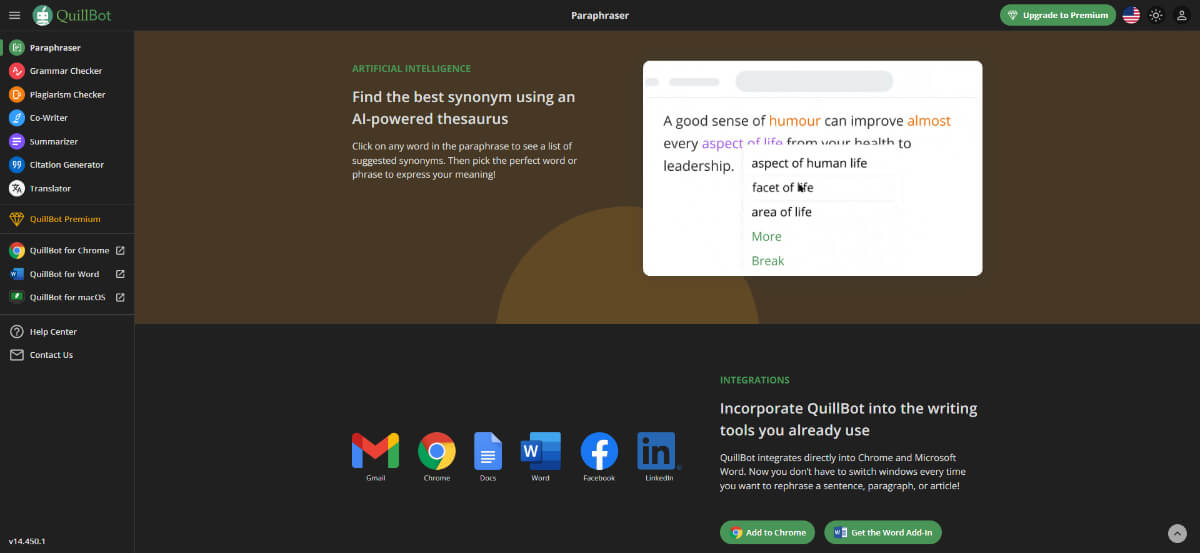Open Summarizer tool
The width and height of the screenshot is (1200, 553).
pyautogui.click(x=67, y=141)
